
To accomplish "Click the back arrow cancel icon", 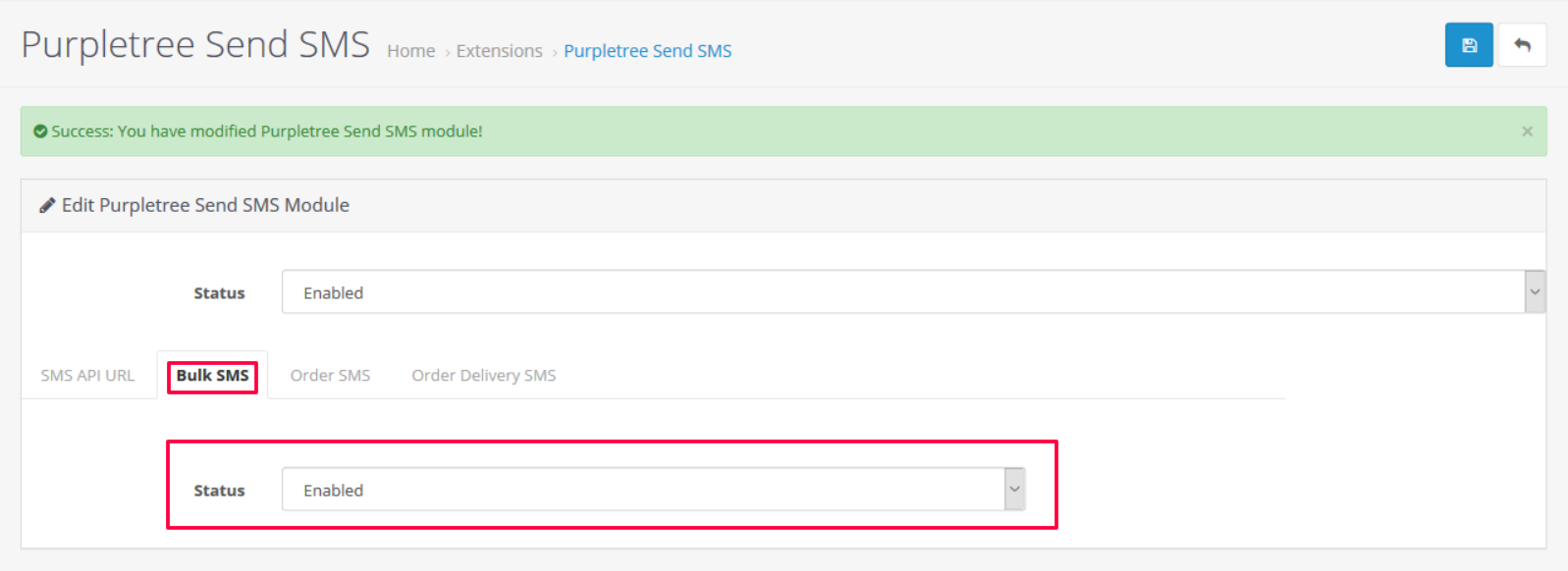I will (x=1522, y=45).
